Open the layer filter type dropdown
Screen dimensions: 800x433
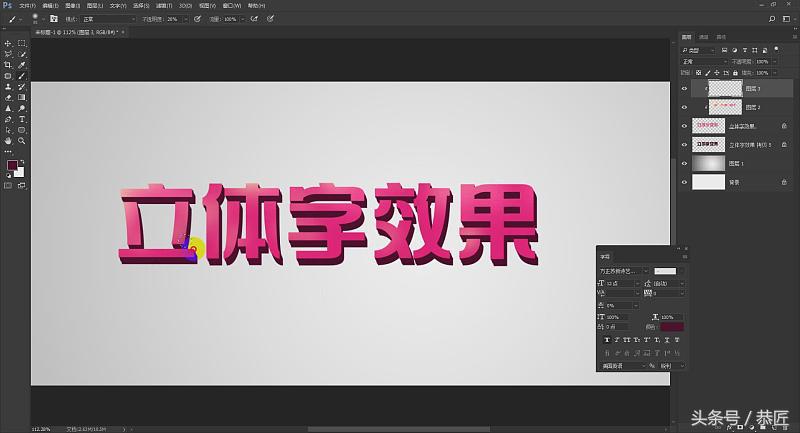pos(698,50)
